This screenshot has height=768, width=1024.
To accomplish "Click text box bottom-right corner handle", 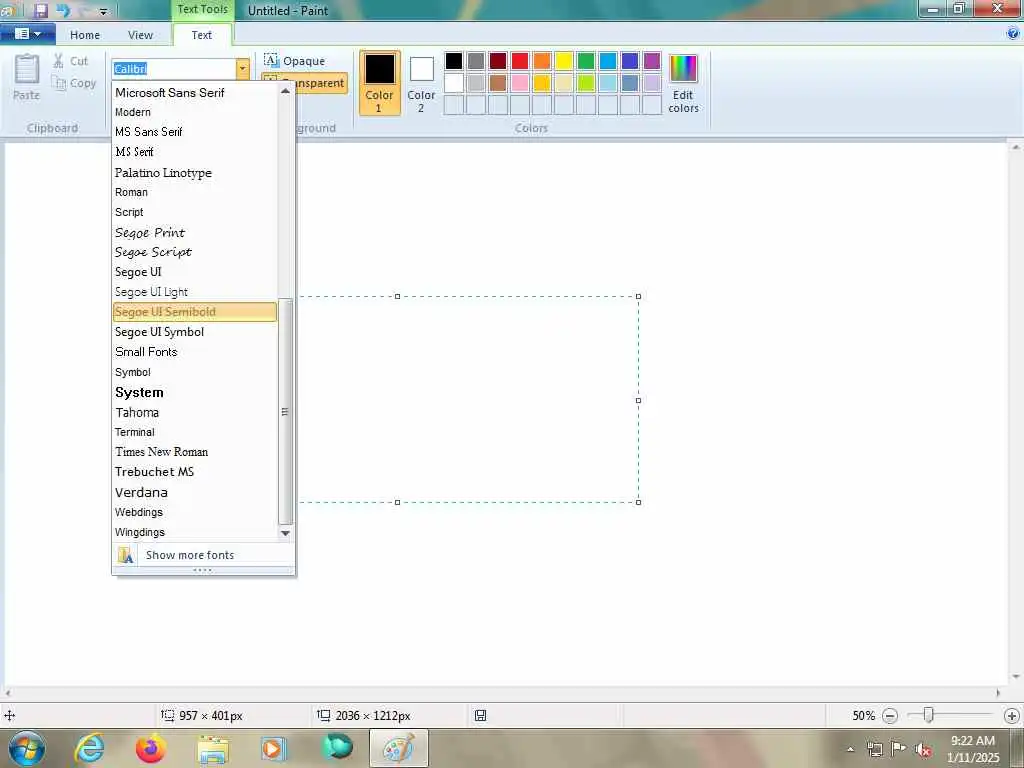I will click(x=638, y=502).
